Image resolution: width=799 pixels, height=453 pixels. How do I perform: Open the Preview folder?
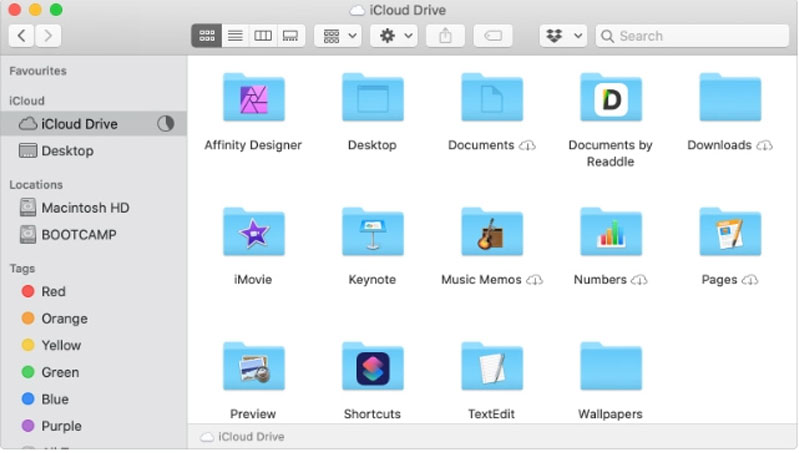(x=253, y=367)
